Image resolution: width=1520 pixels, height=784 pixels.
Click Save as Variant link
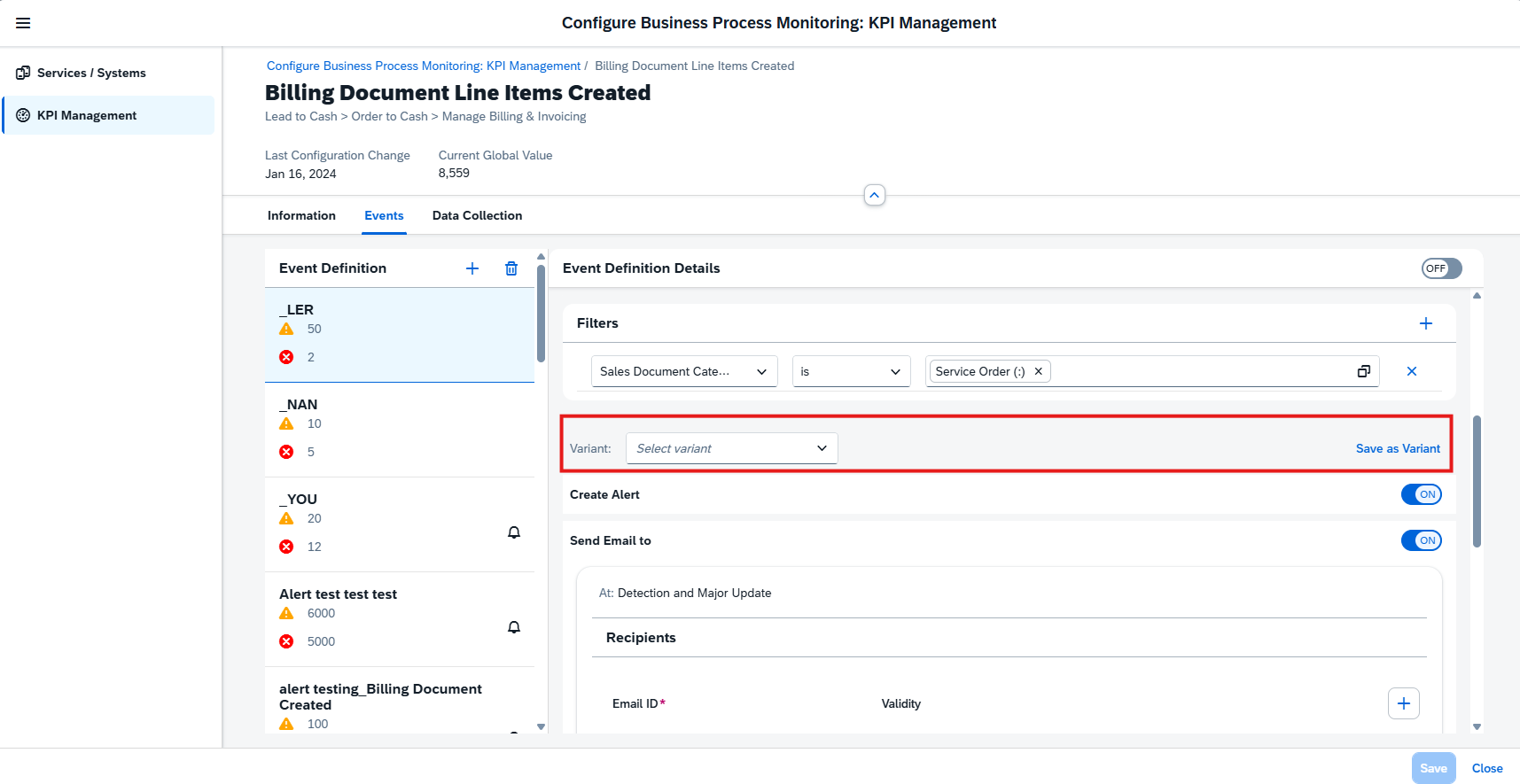(x=1397, y=448)
